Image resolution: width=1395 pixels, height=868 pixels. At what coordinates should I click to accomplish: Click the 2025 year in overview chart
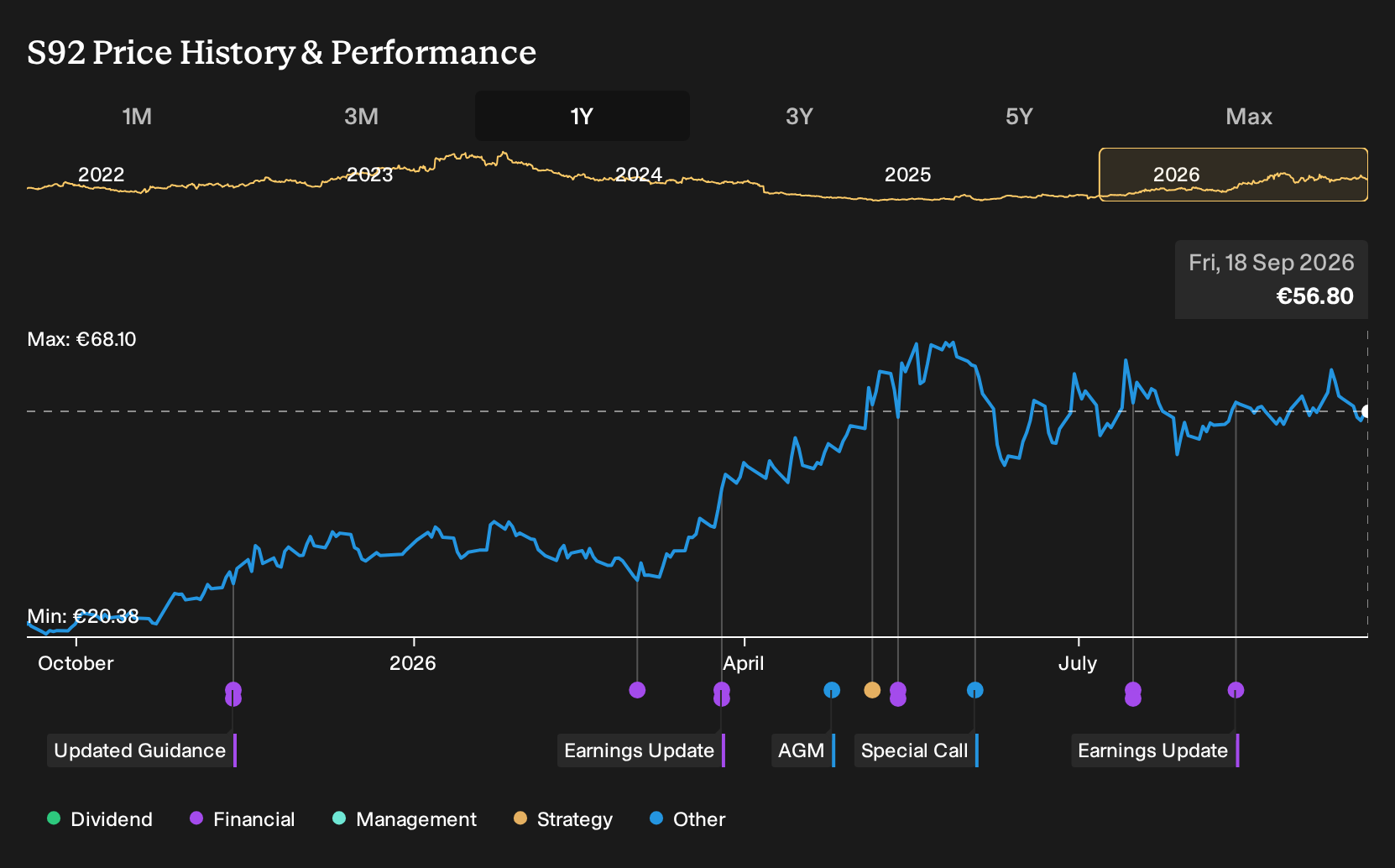[907, 175]
